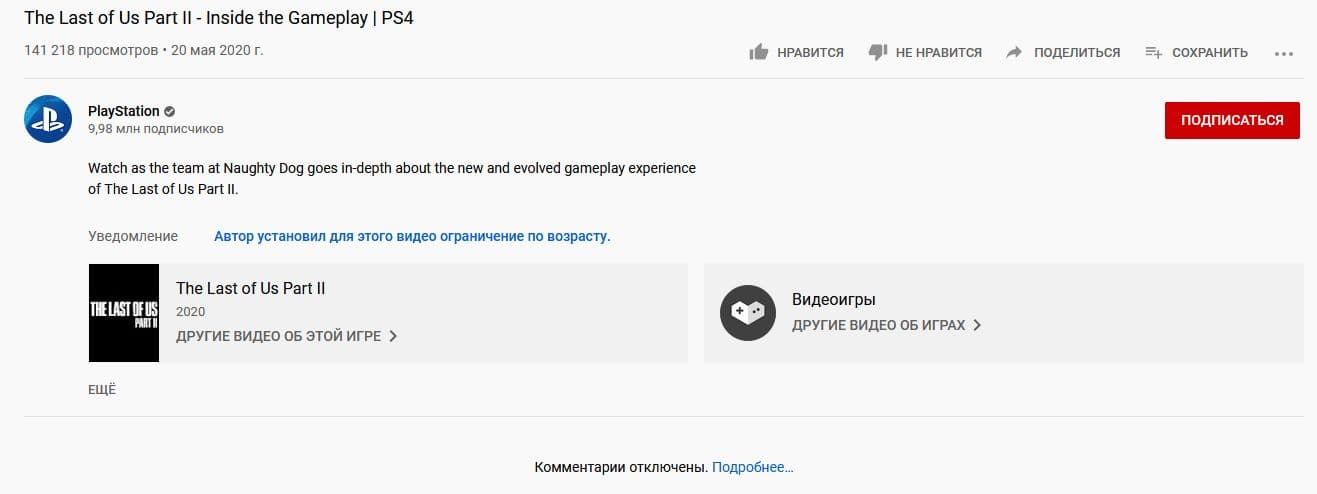Click The Last of Us Part II thumbnail
Viewport: 1317px width, 494px height.
pyautogui.click(x=124, y=313)
